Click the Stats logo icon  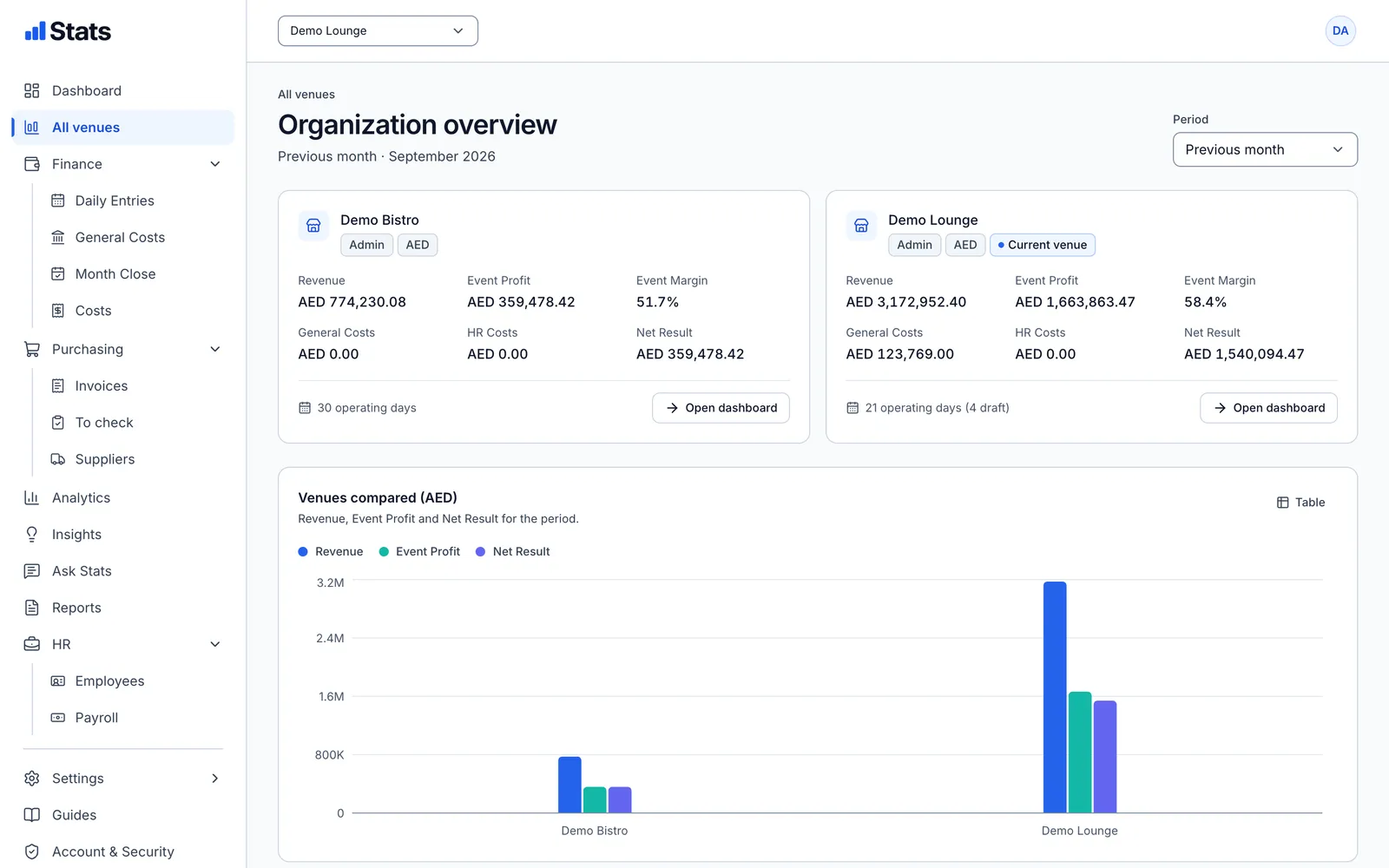35,31
